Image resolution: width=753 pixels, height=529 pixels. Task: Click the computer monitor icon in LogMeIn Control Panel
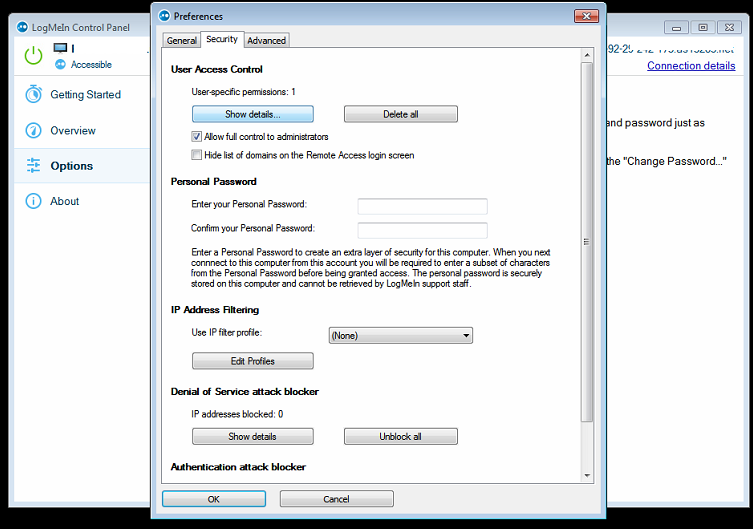click(61, 48)
